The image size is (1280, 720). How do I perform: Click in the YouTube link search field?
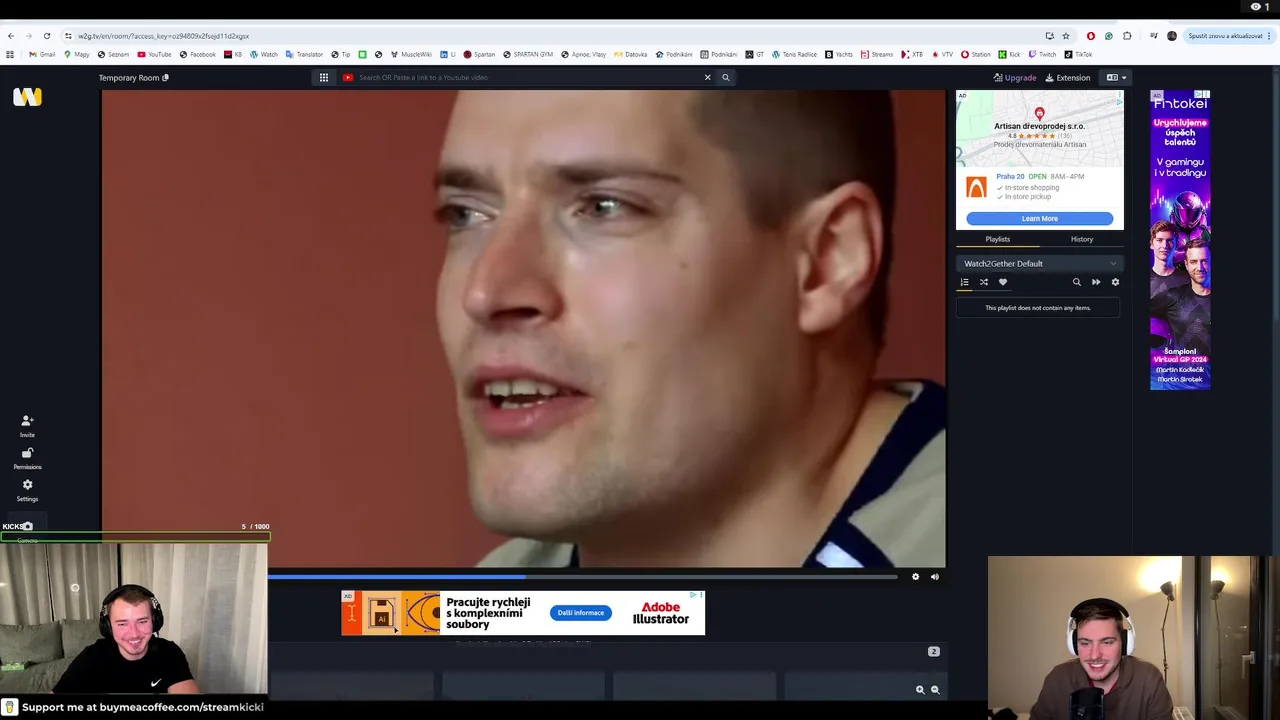[x=525, y=77]
